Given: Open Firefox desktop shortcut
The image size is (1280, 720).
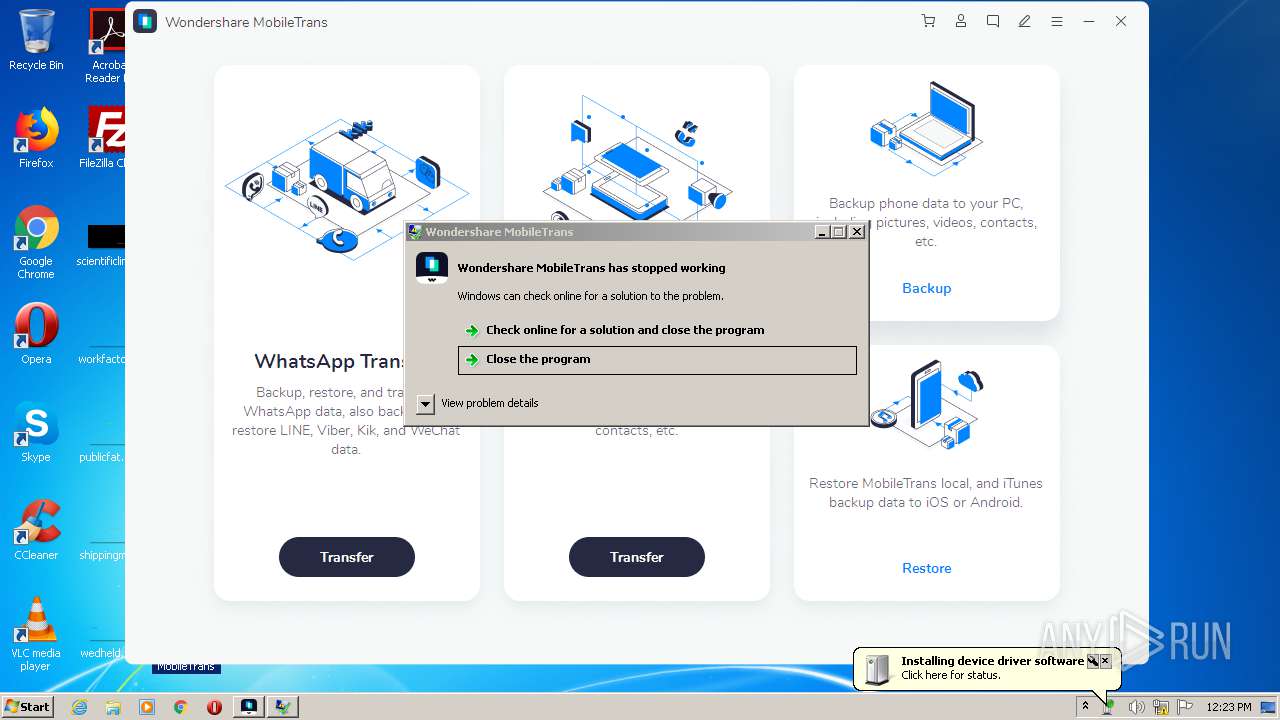Looking at the screenshot, I should [x=36, y=138].
